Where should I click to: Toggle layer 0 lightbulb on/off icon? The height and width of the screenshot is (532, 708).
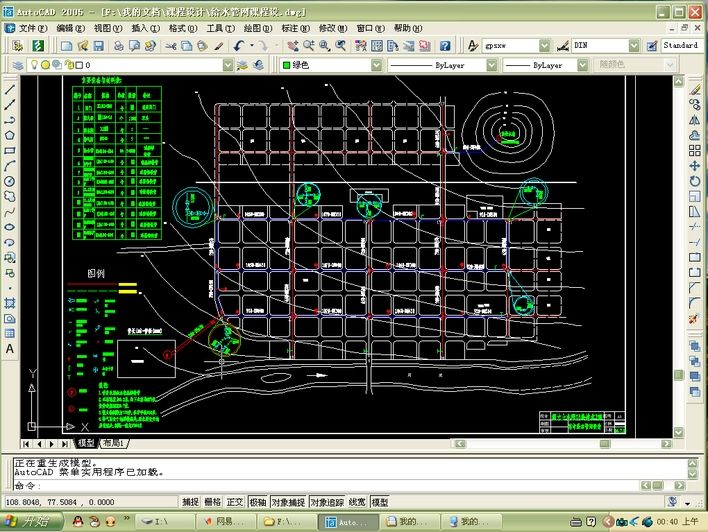click(34, 65)
